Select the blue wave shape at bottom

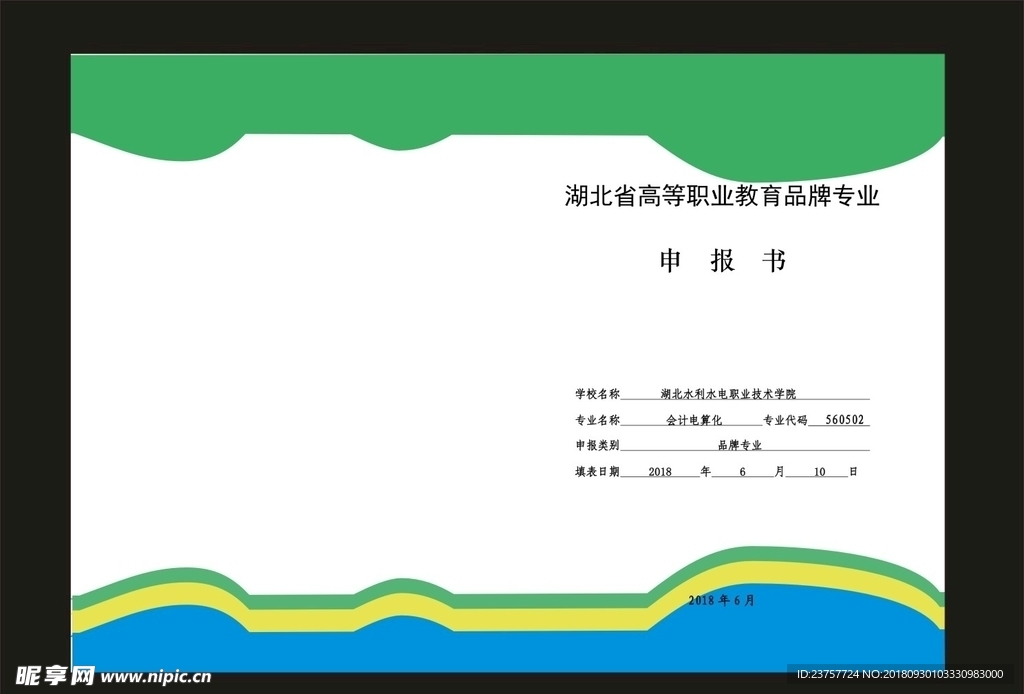pos(500,650)
